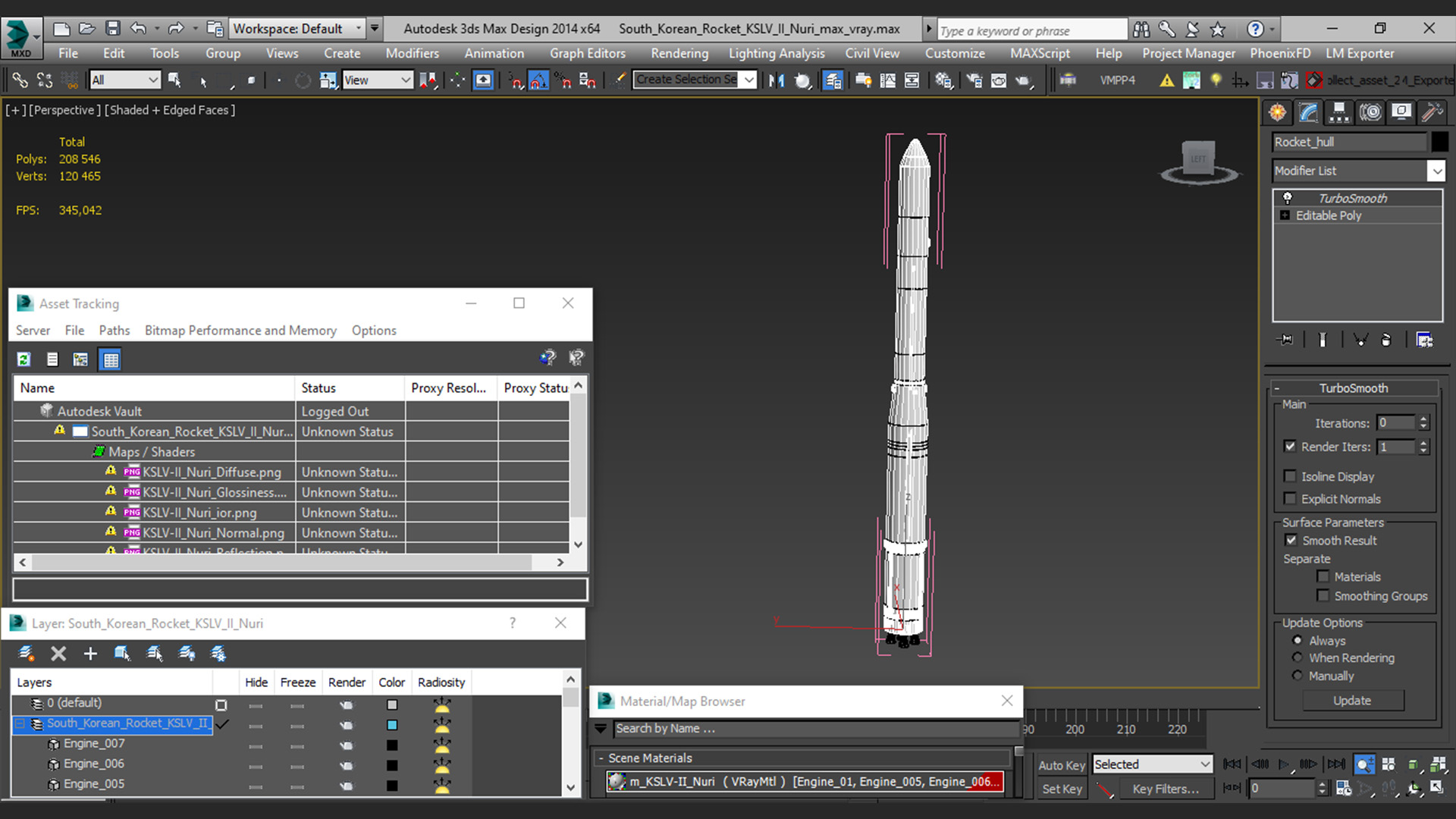Screen dimensions: 1456x819
Task: Switch Asset Tracking to table view icon
Action: point(111,359)
